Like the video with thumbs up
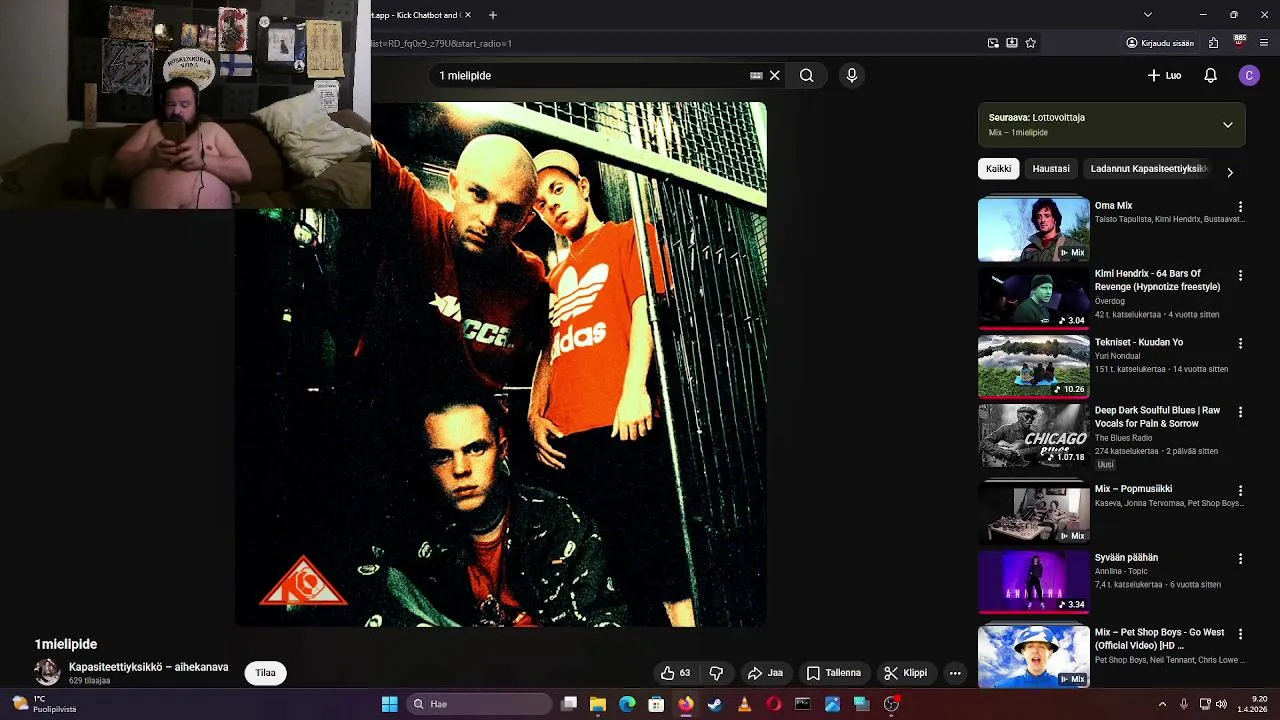This screenshot has width=1280, height=720. (x=676, y=673)
